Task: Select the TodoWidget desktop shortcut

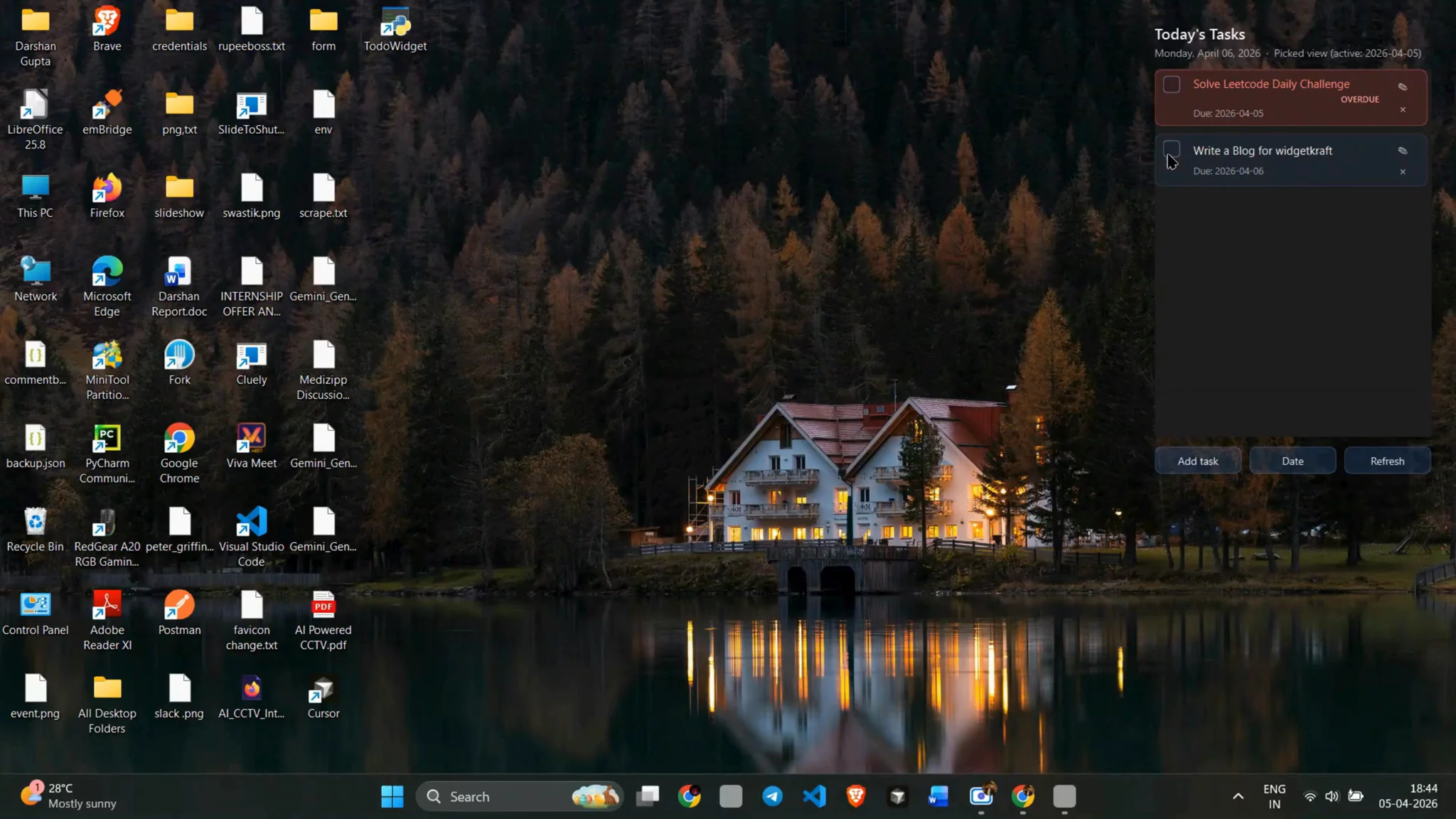Action: click(x=395, y=30)
